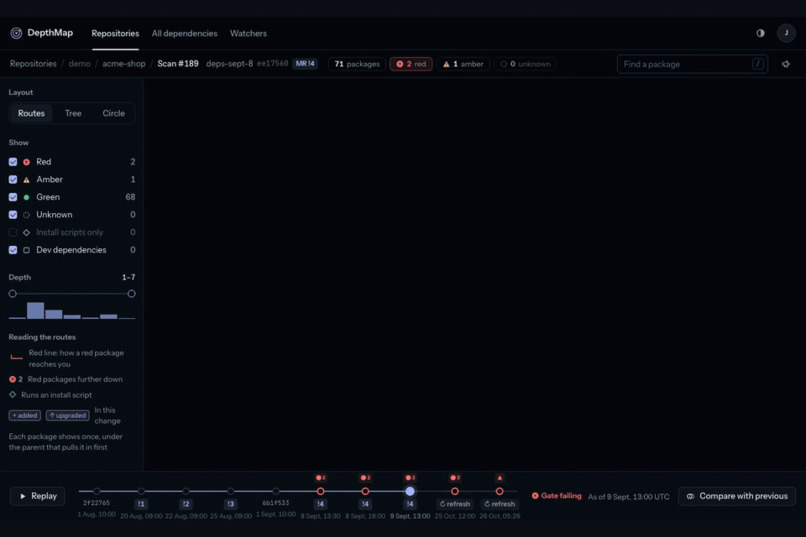This screenshot has height=537, width=806.
Task: Click the 0 unknown filter chip
Action: [x=525, y=64]
